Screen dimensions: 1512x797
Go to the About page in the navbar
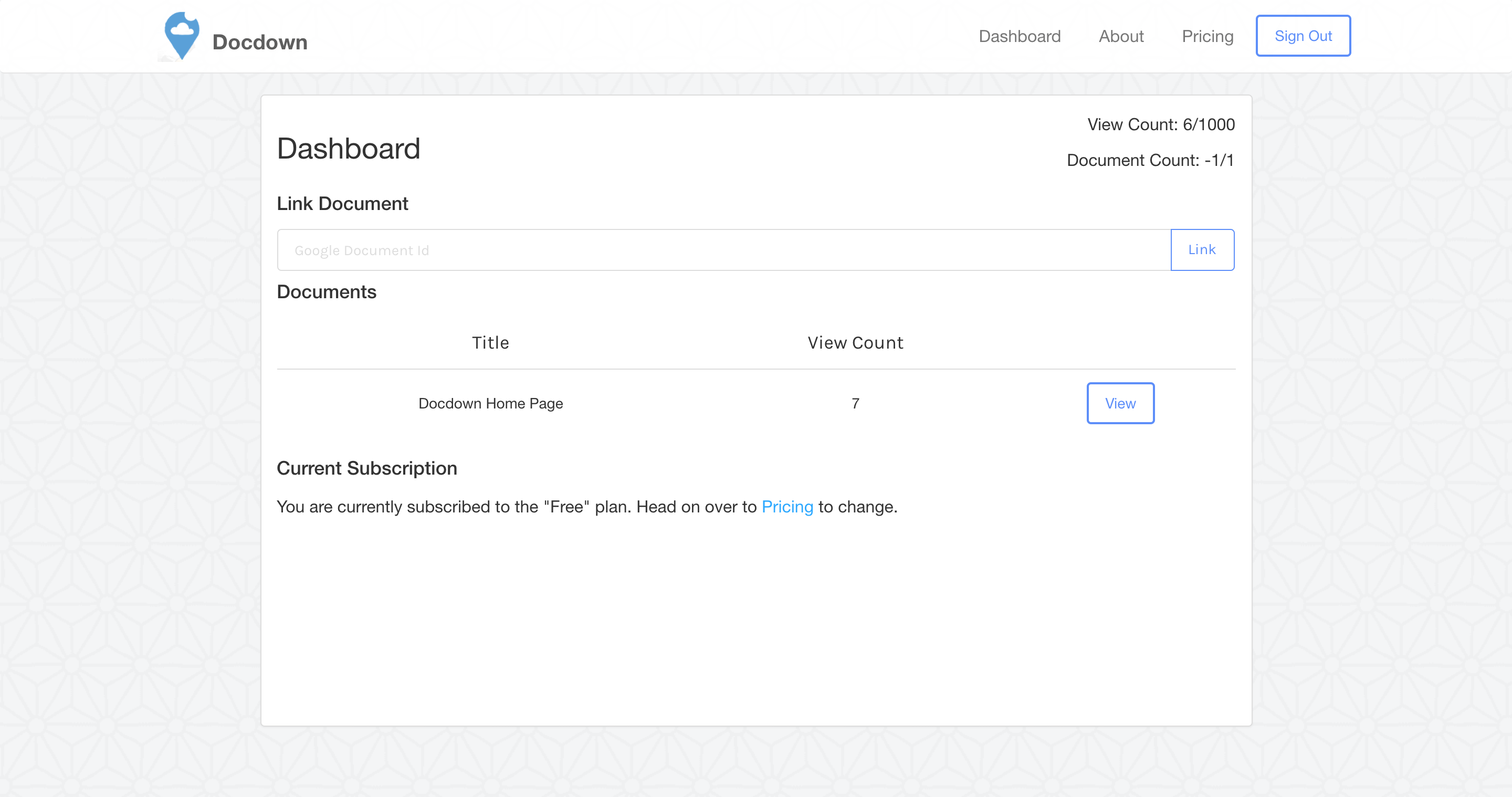(1120, 36)
